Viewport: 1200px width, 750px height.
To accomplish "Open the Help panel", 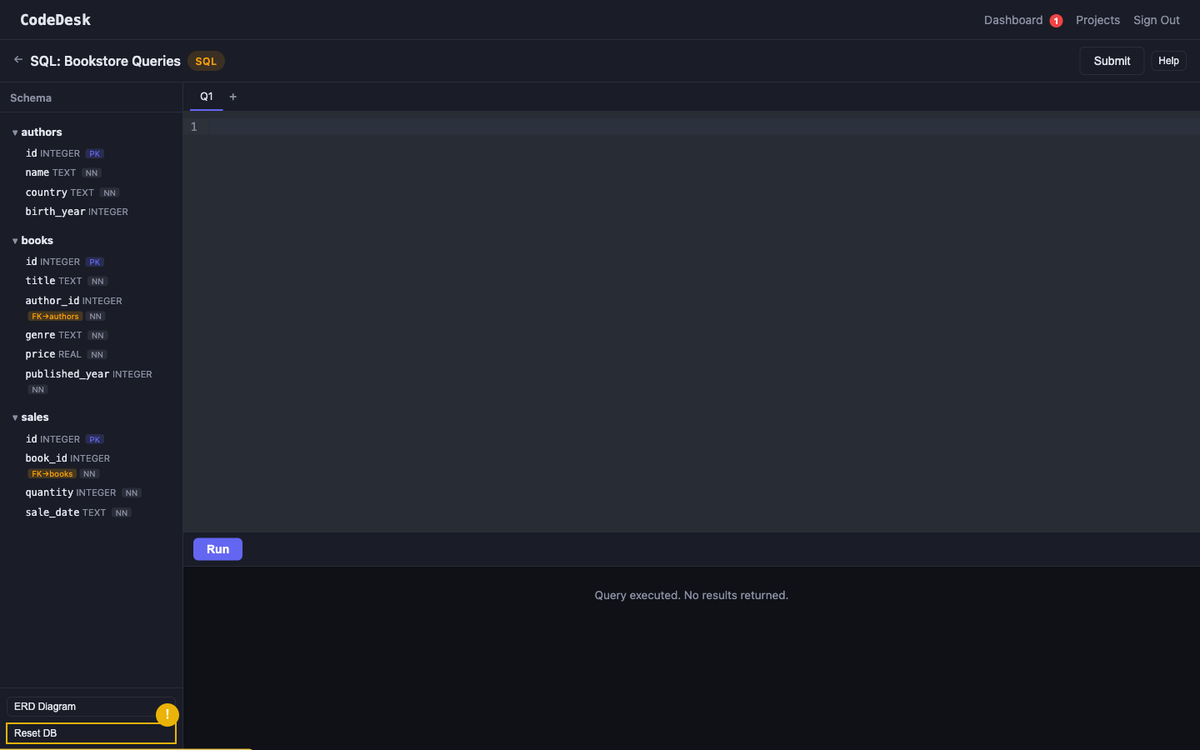I will 1168,61.
